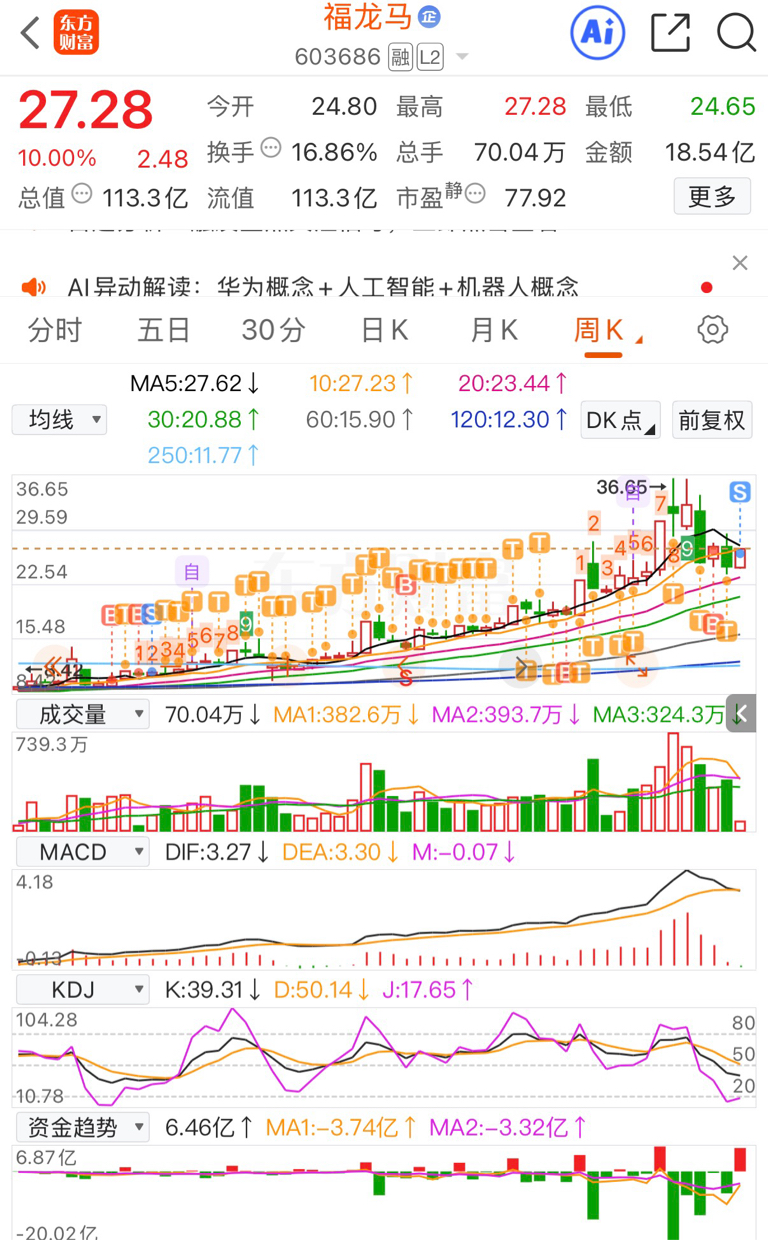This screenshot has width=768, height=1240.
Task: Open the DK点 dropdown
Action: 620,420
